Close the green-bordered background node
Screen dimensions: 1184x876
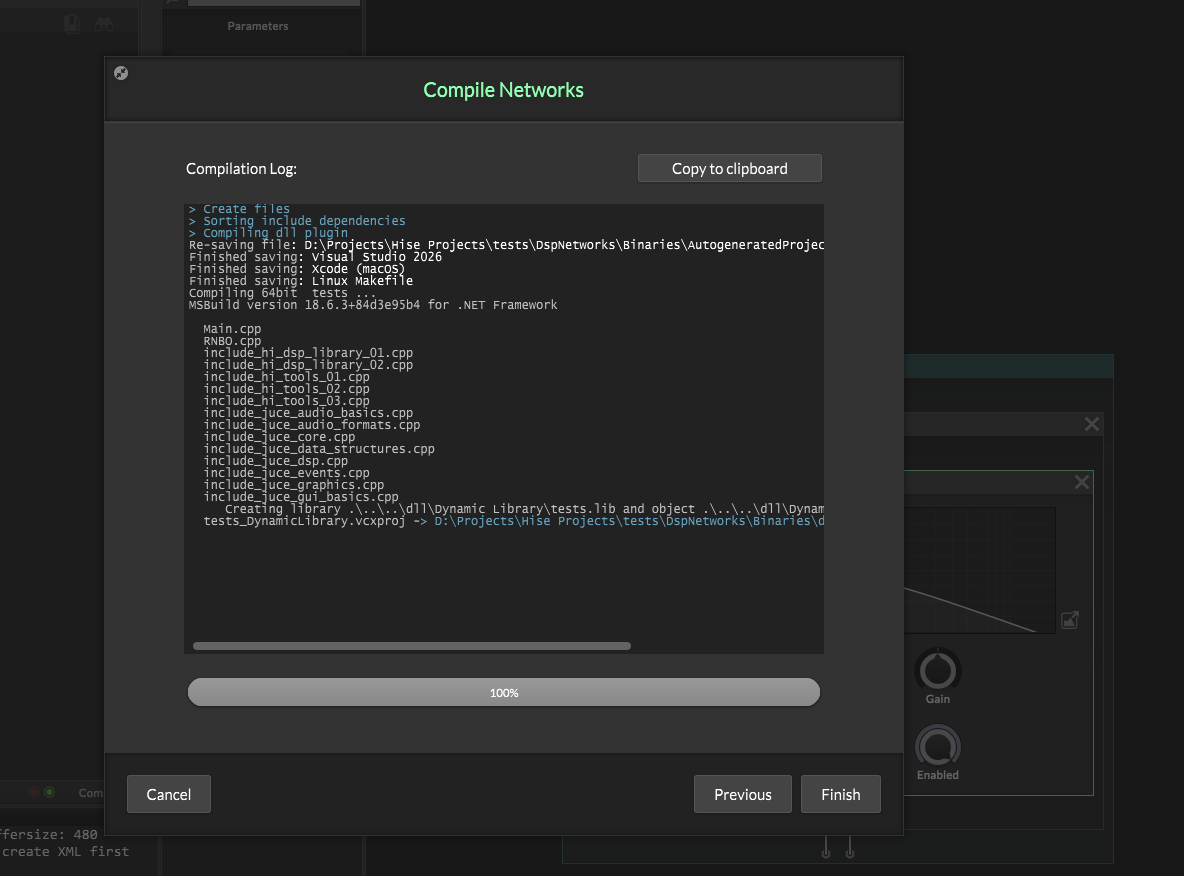(1082, 482)
